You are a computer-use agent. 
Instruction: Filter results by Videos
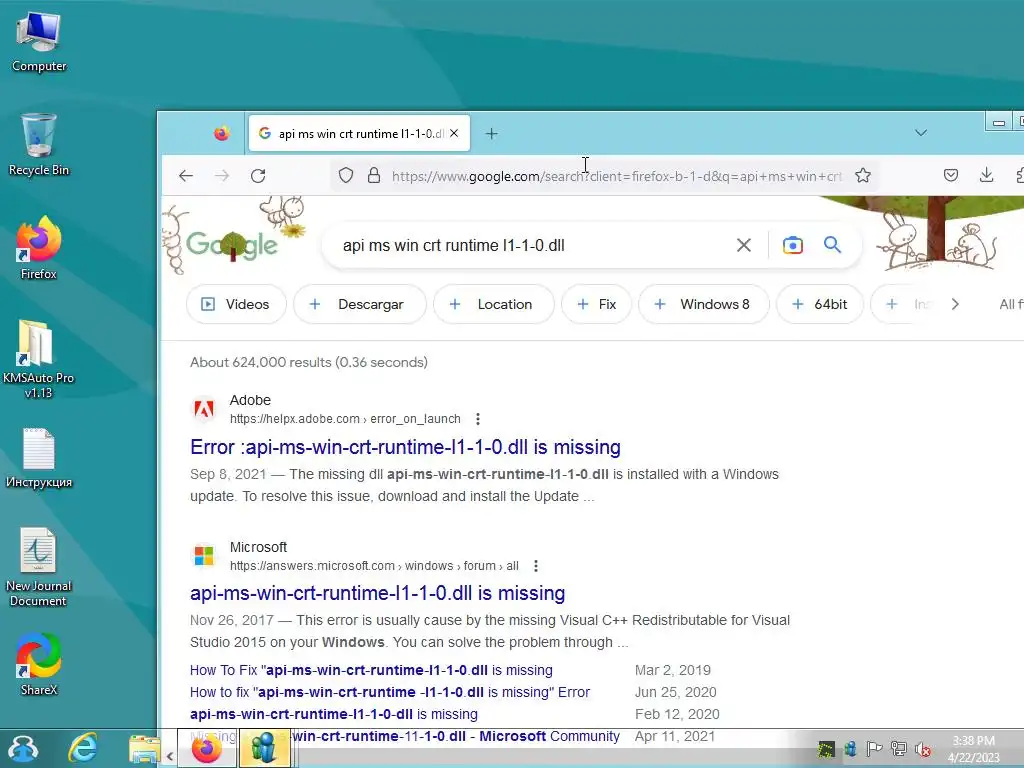(236, 304)
